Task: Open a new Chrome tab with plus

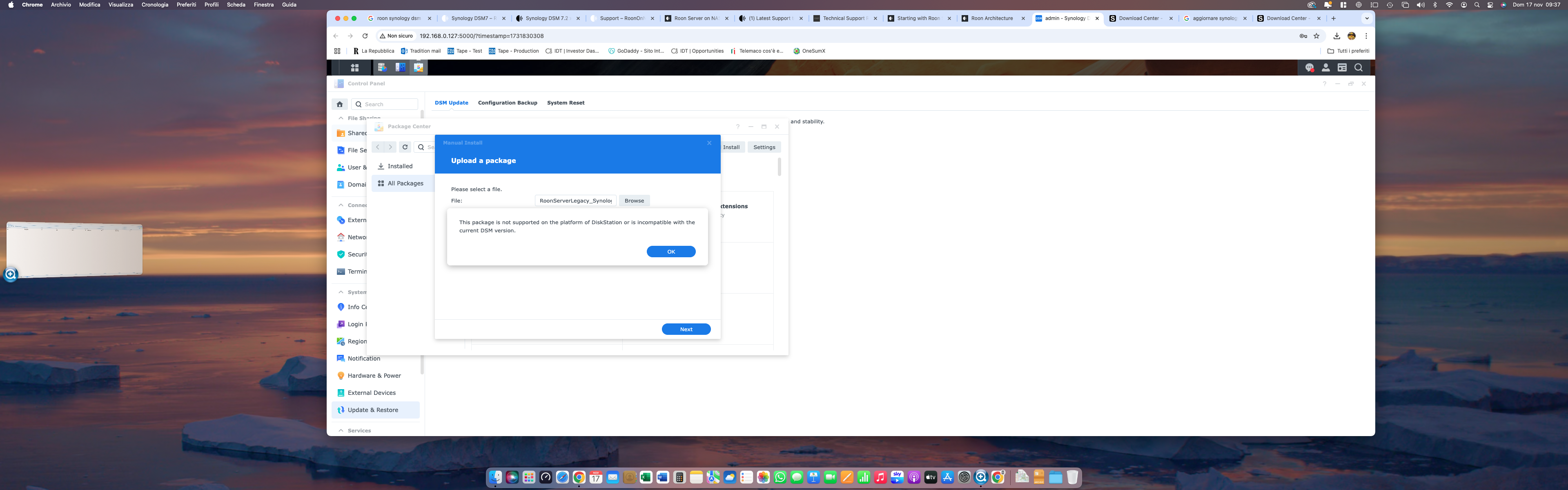Action: coord(1334,18)
